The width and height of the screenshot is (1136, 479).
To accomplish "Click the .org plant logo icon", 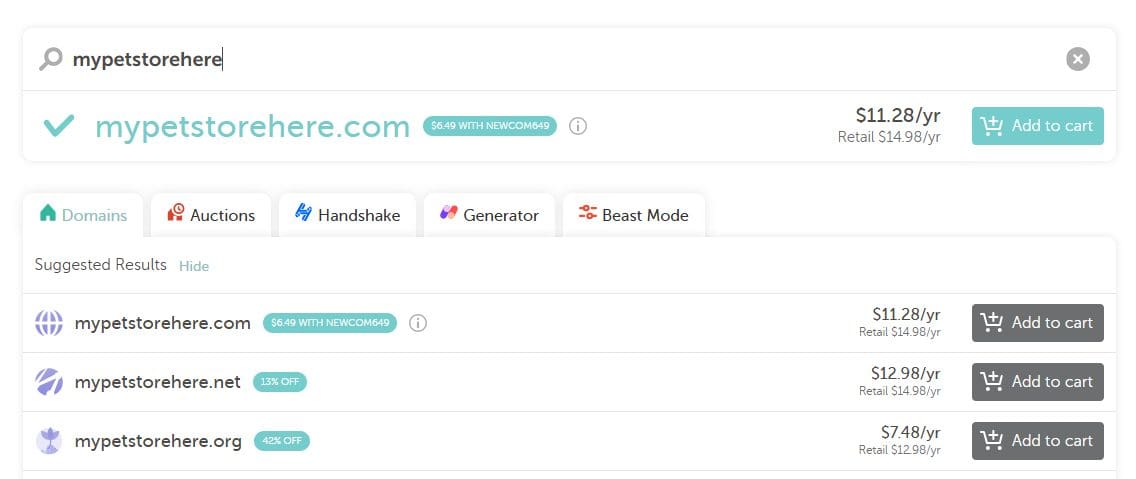I will coord(49,441).
